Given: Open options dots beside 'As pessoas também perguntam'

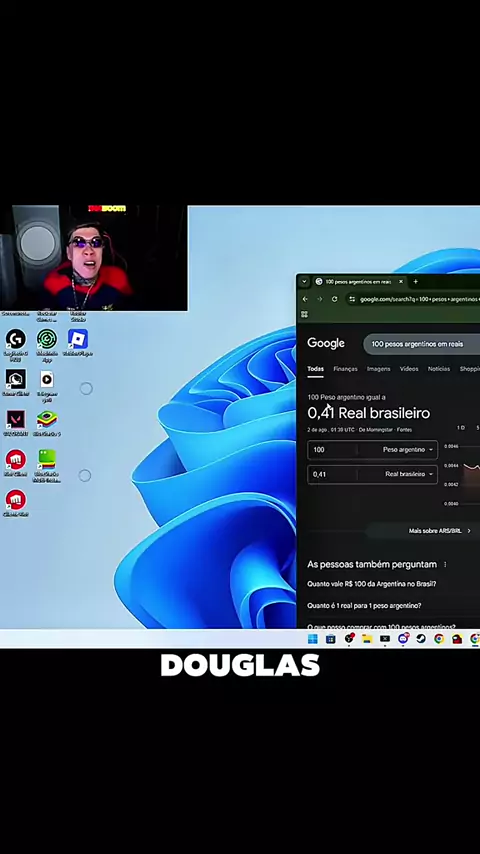Looking at the screenshot, I should pyautogui.click(x=445, y=565).
